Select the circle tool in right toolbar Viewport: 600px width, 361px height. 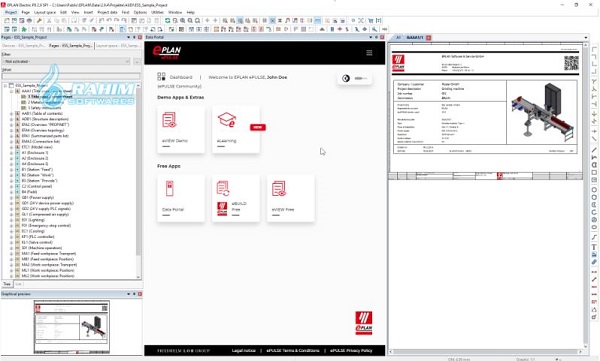coord(594,189)
